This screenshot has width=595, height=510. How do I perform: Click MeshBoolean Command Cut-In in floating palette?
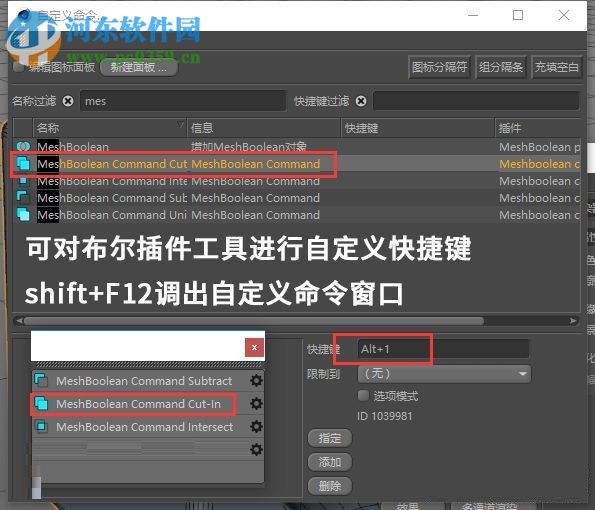click(x=139, y=404)
